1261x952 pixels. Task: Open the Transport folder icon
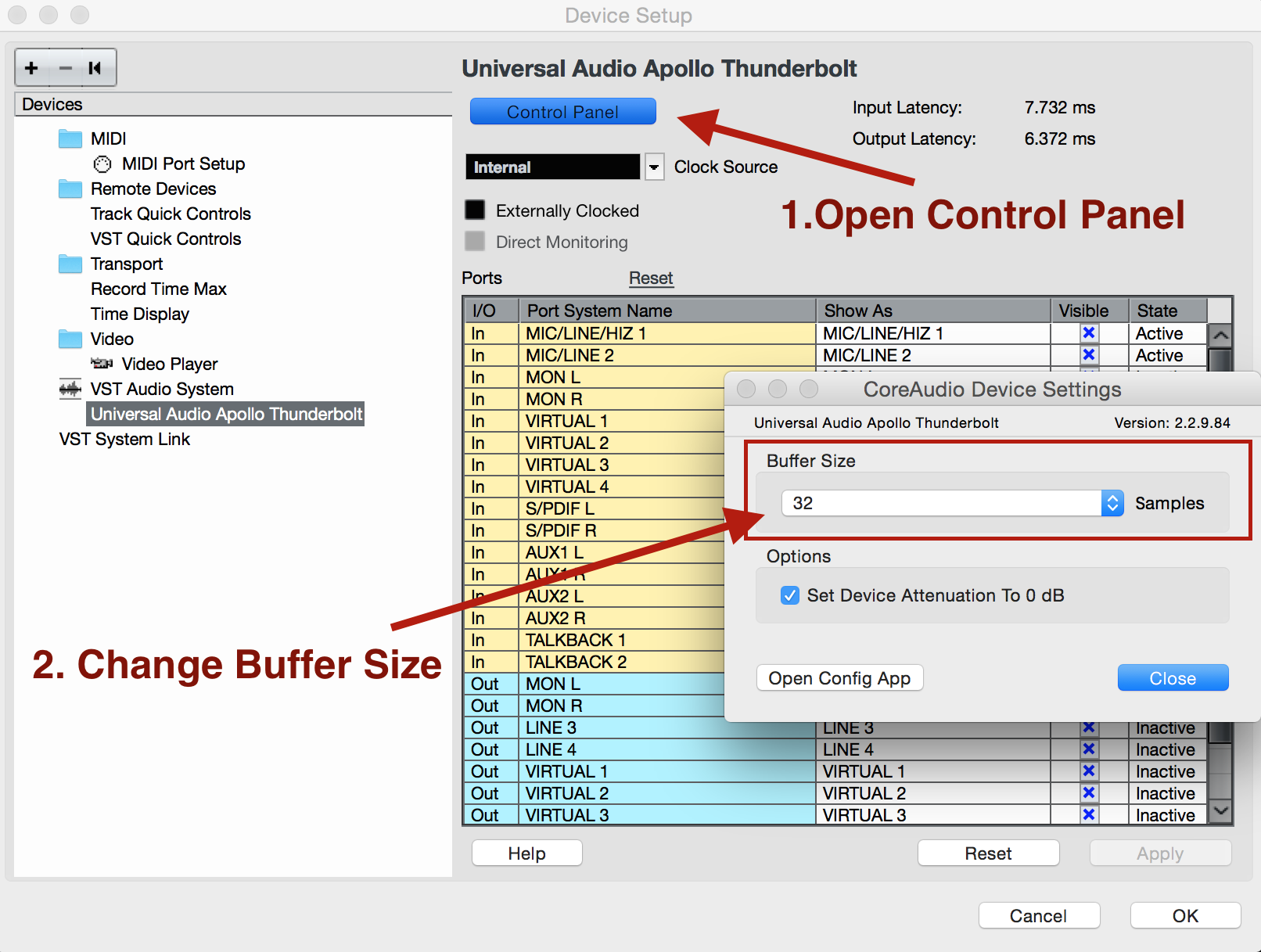point(70,264)
